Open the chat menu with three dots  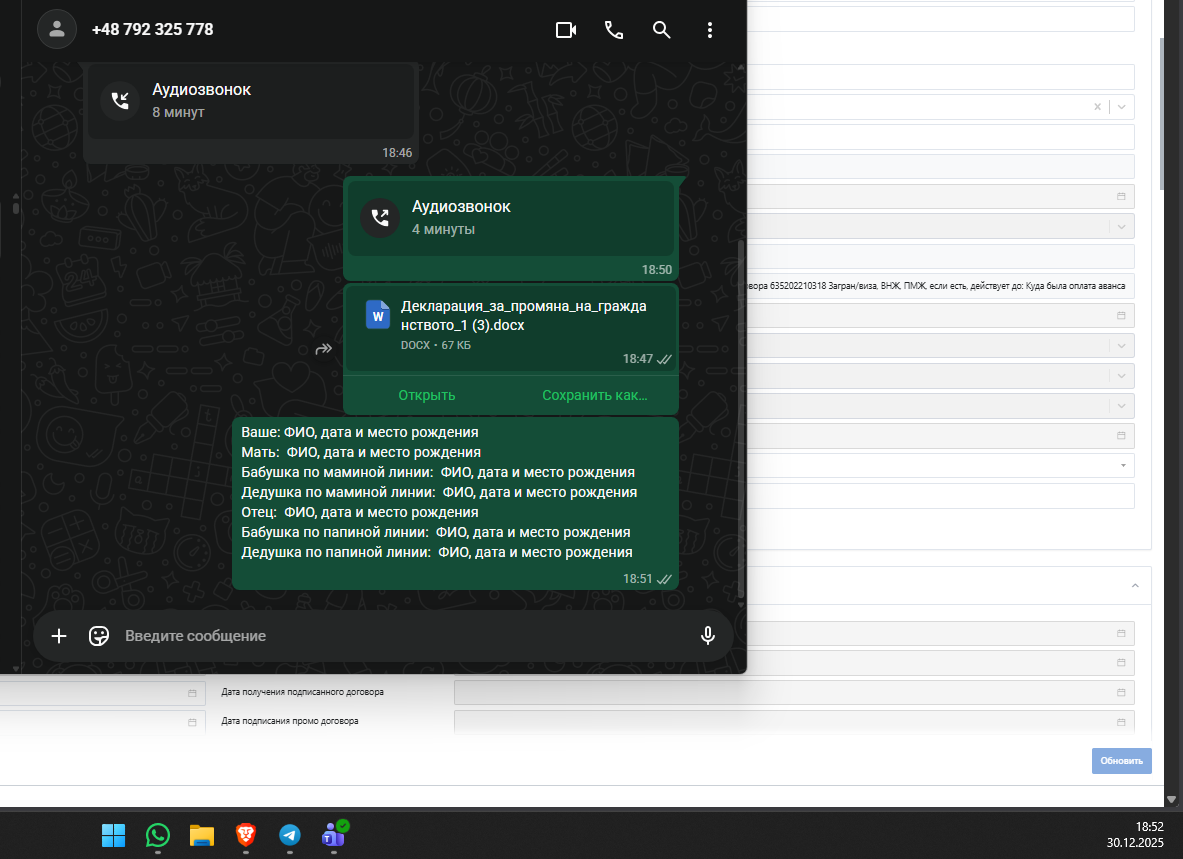(x=709, y=29)
